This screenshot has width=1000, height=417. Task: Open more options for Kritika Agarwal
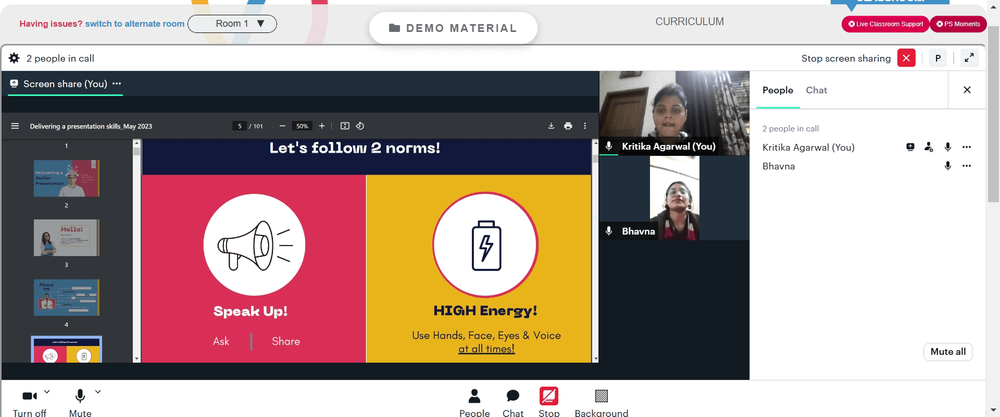click(967, 147)
